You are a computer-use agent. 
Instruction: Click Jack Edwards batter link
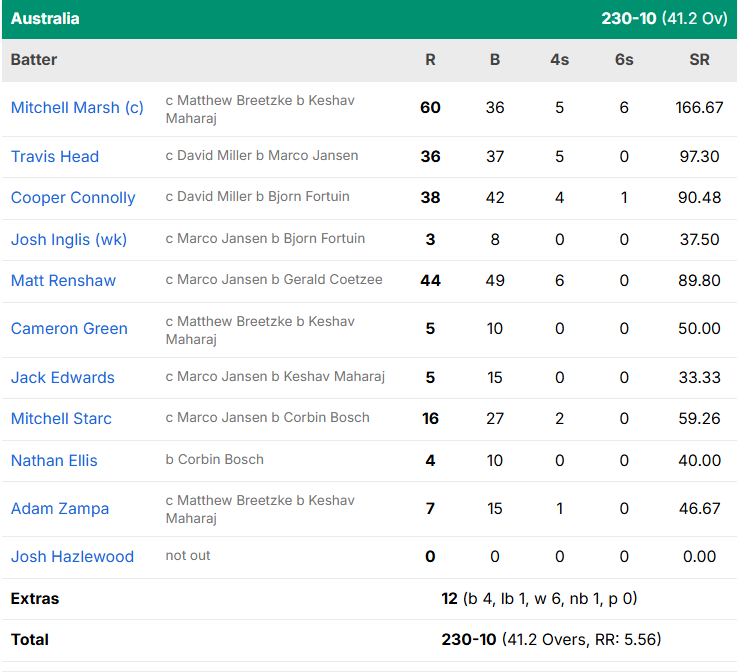63,378
